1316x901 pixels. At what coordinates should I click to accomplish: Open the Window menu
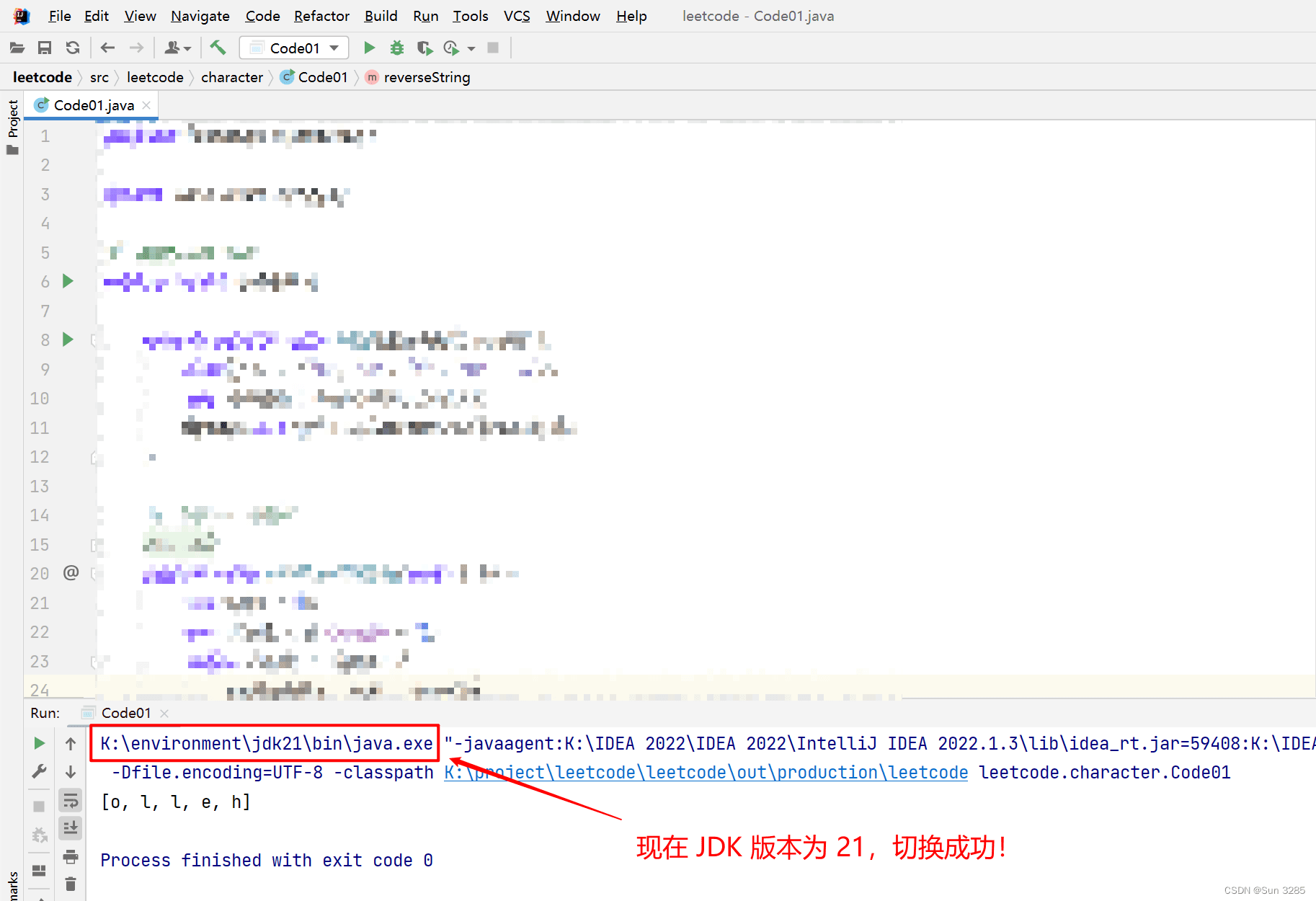pos(573,16)
